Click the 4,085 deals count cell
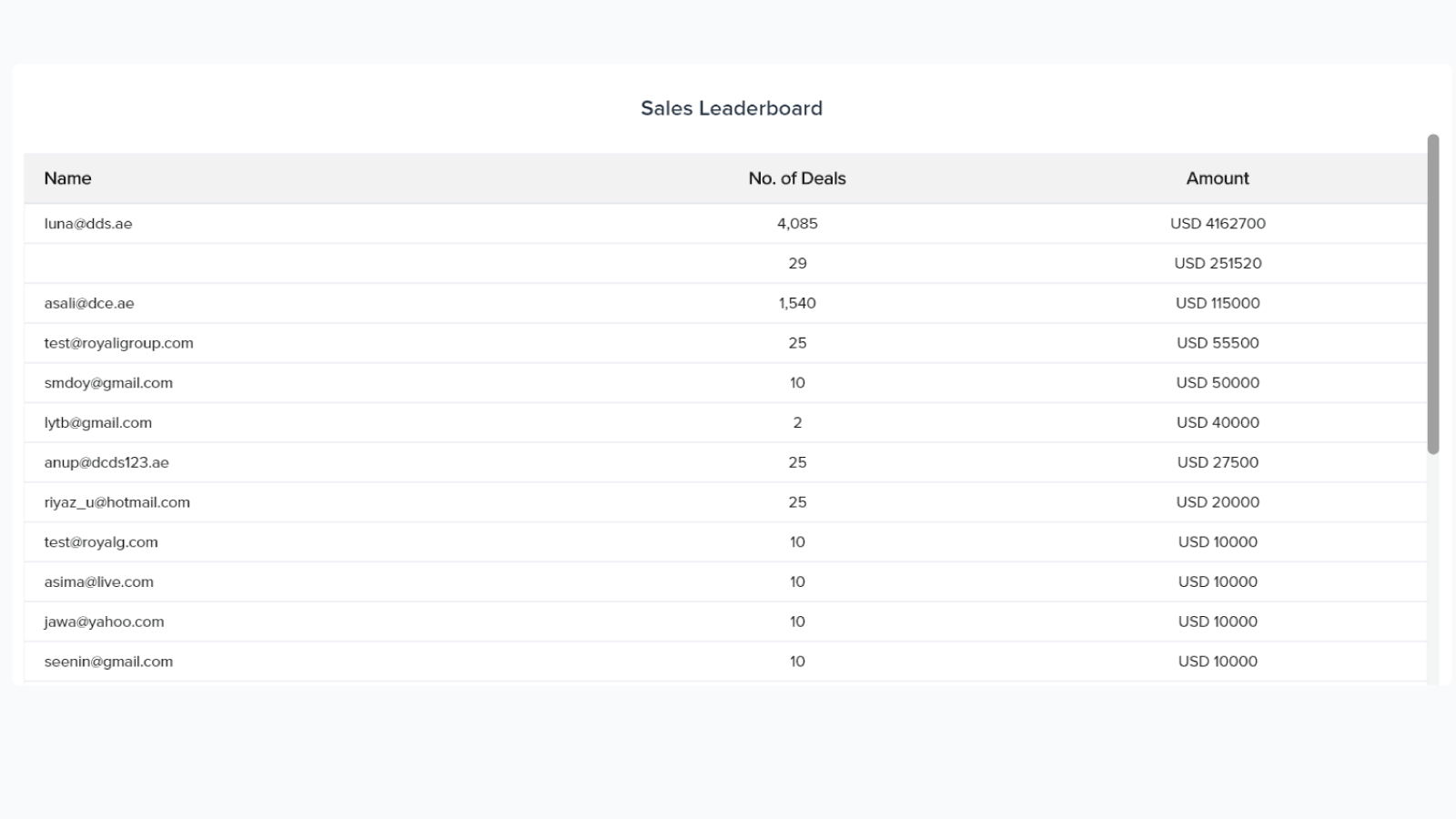This screenshot has width=1456, height=819. coord(796,224)
